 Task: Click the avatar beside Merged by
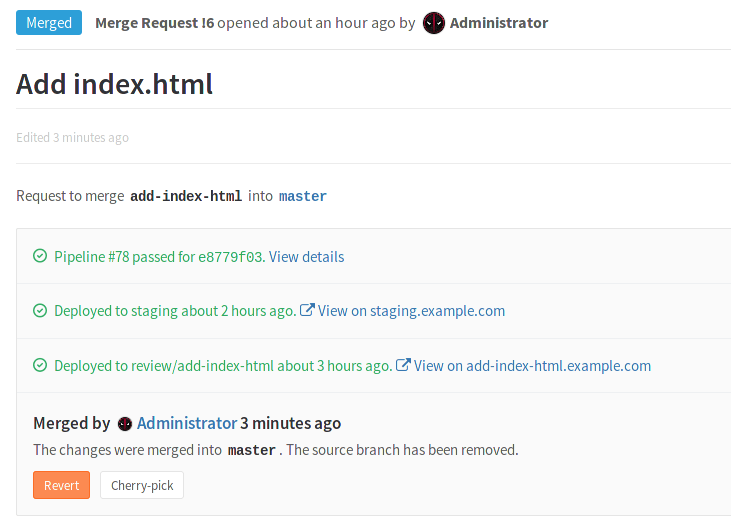(125, 424)
